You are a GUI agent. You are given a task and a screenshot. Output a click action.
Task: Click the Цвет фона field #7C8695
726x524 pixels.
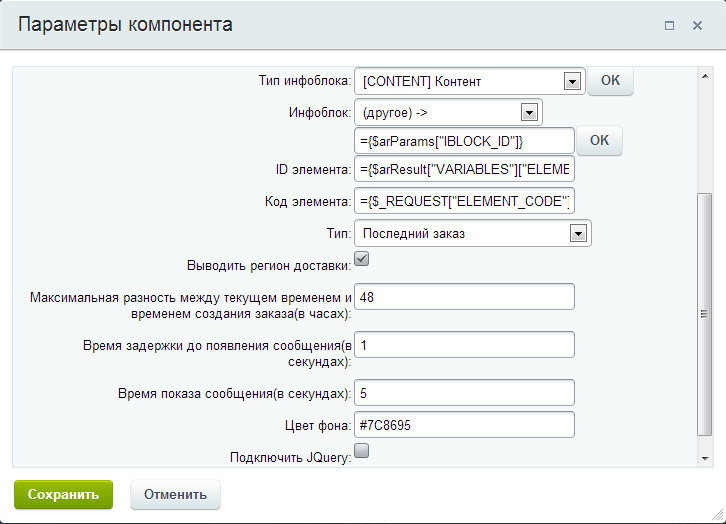coord(464,425)
